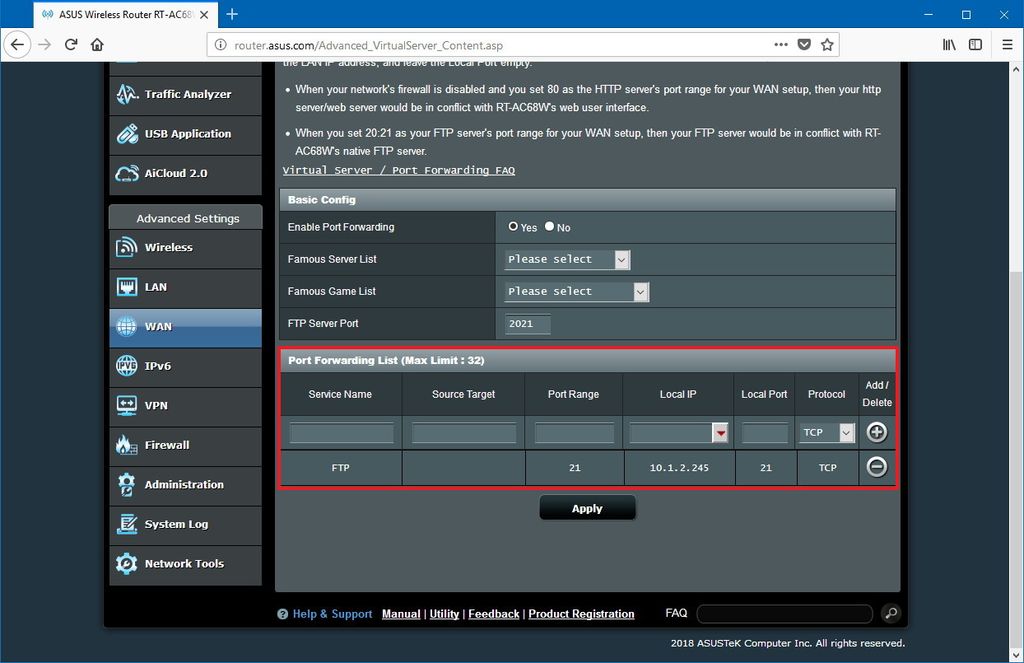Open the Feedback link
This screenshot has height=663, width=1024.
click(494, 614)
